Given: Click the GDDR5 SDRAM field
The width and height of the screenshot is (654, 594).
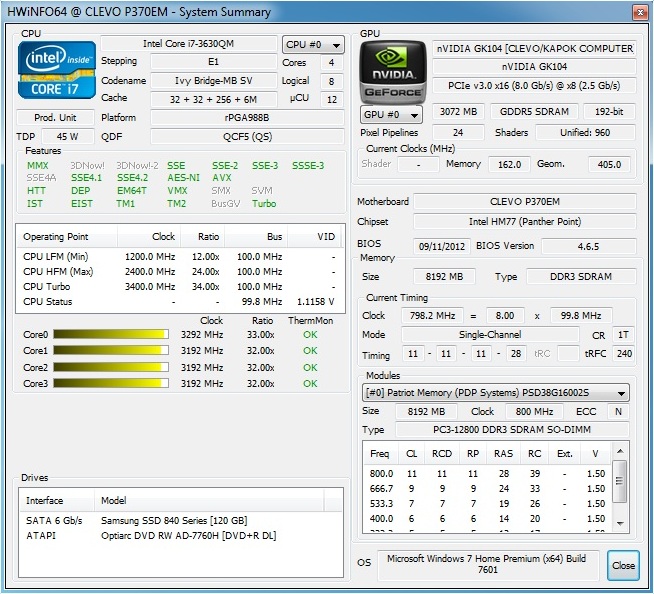Looking at the screenshot, I should pos(534,111).
